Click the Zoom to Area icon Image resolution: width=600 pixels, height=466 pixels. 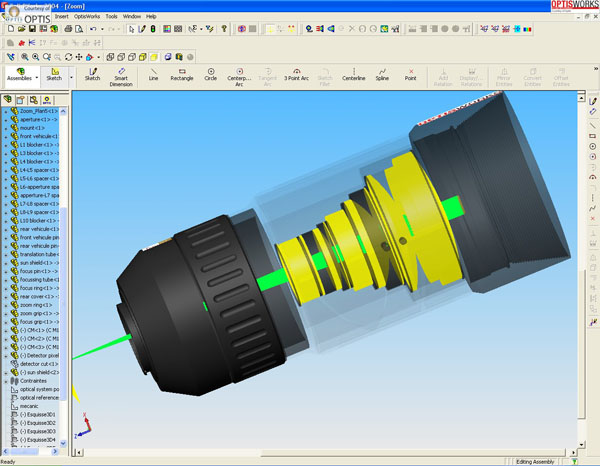coord(36,57)
